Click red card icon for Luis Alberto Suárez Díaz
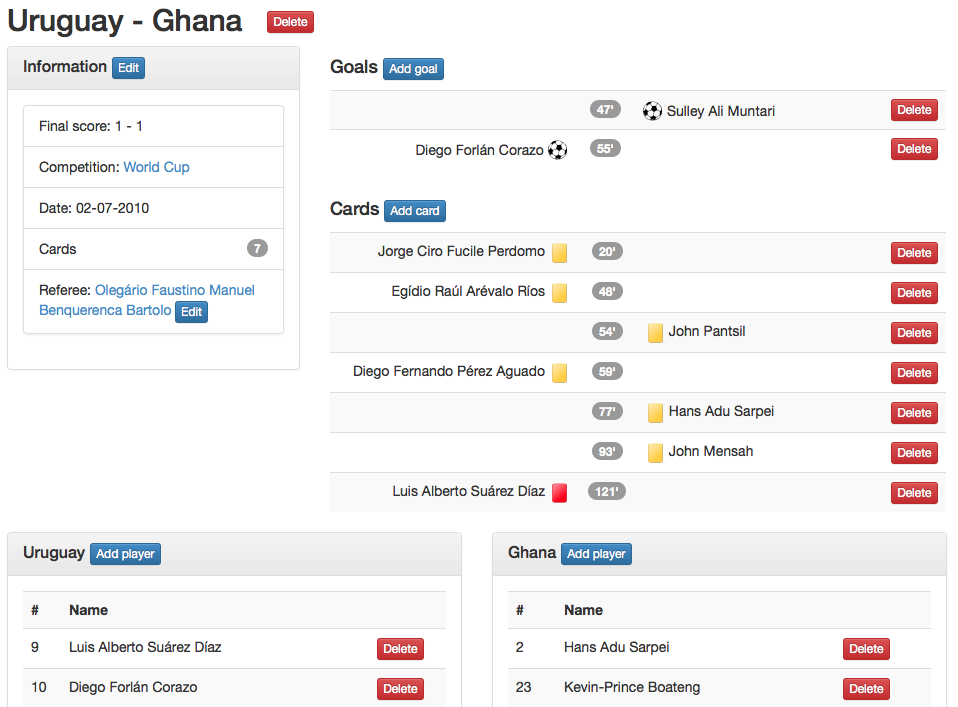This screenshot has height=707, width=958. [560, 492]
